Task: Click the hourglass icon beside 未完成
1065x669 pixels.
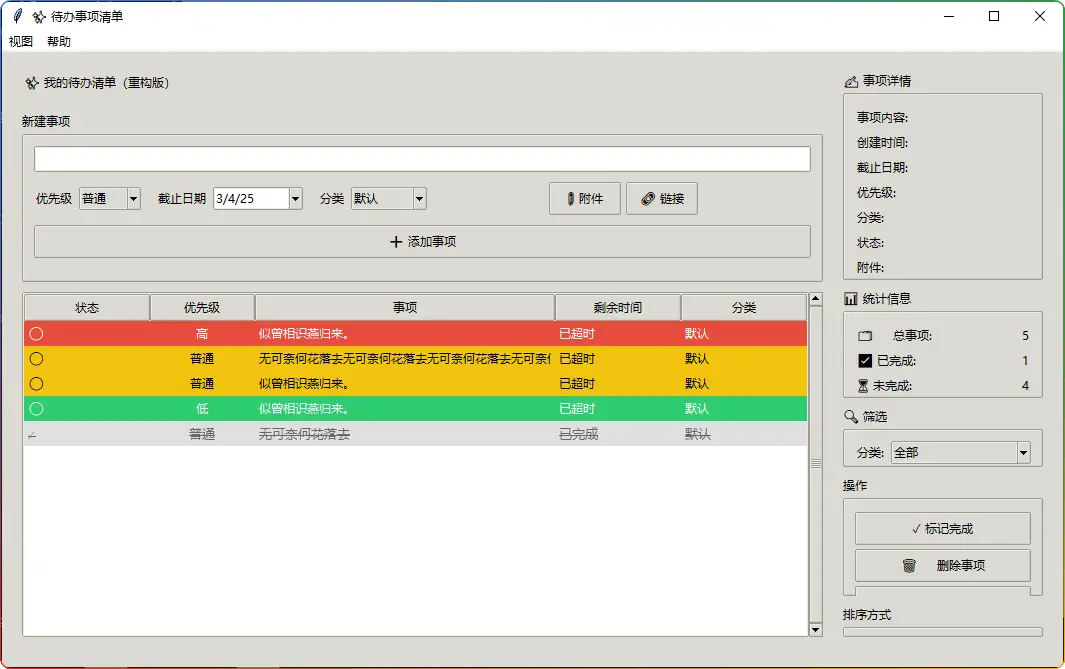Action: pyautogui.click(x=864, y=386)
